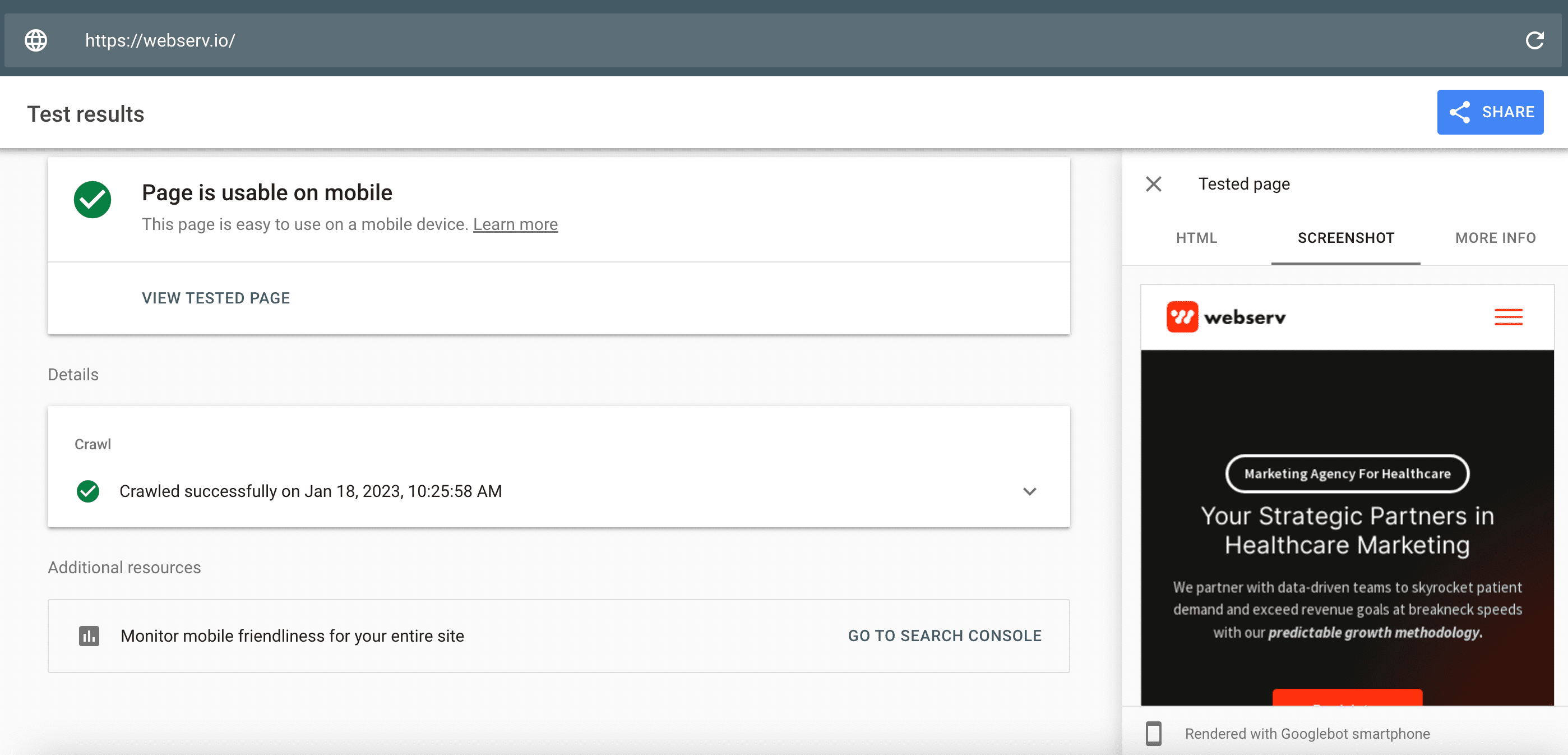1568x755 pixels.
Task: Click the VIEW TESTED PAGE link
Action: pyautogui.click(x=215, y=297)
